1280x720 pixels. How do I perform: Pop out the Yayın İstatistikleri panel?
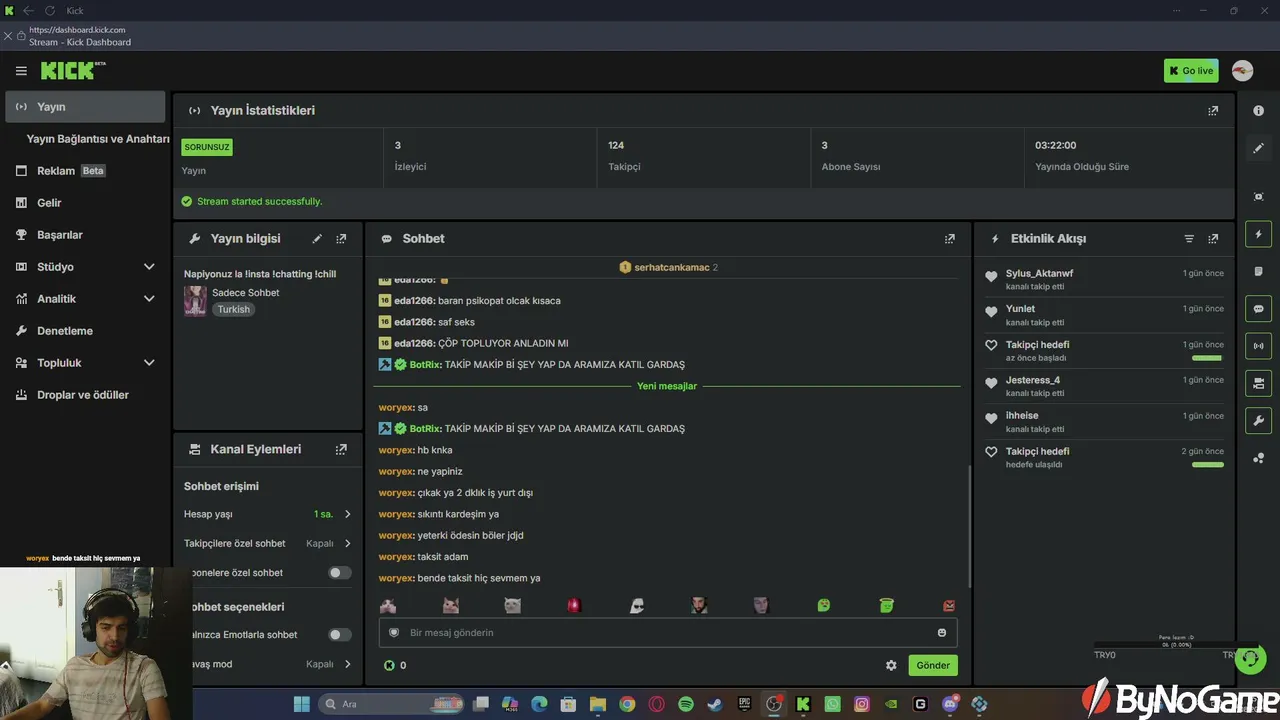point(1213,111)
